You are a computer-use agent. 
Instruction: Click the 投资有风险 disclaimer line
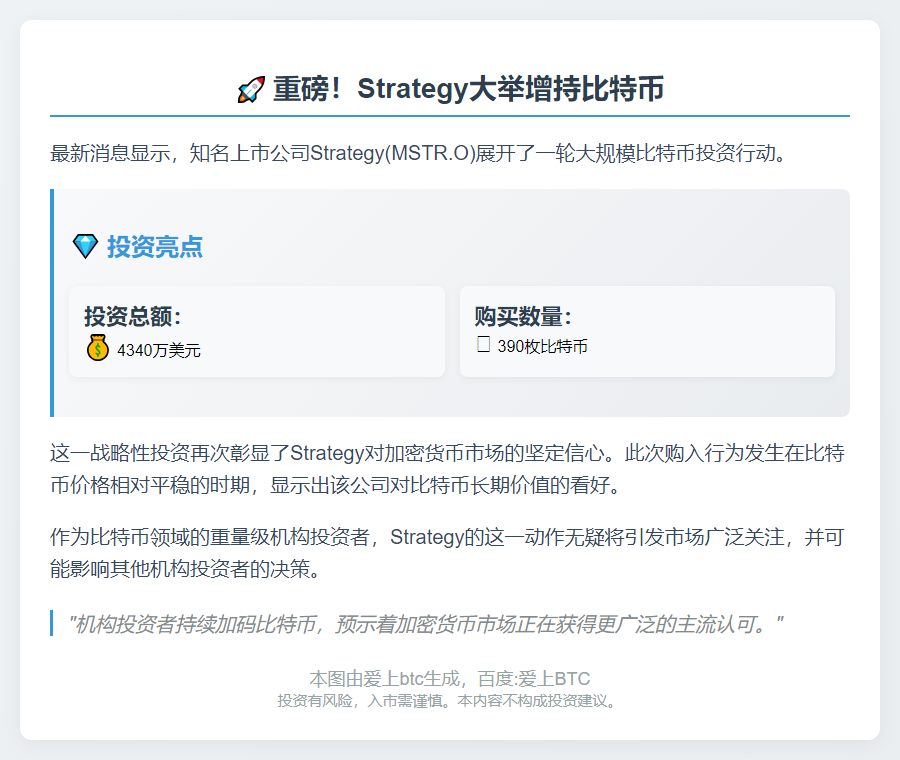tap(449, 701)
